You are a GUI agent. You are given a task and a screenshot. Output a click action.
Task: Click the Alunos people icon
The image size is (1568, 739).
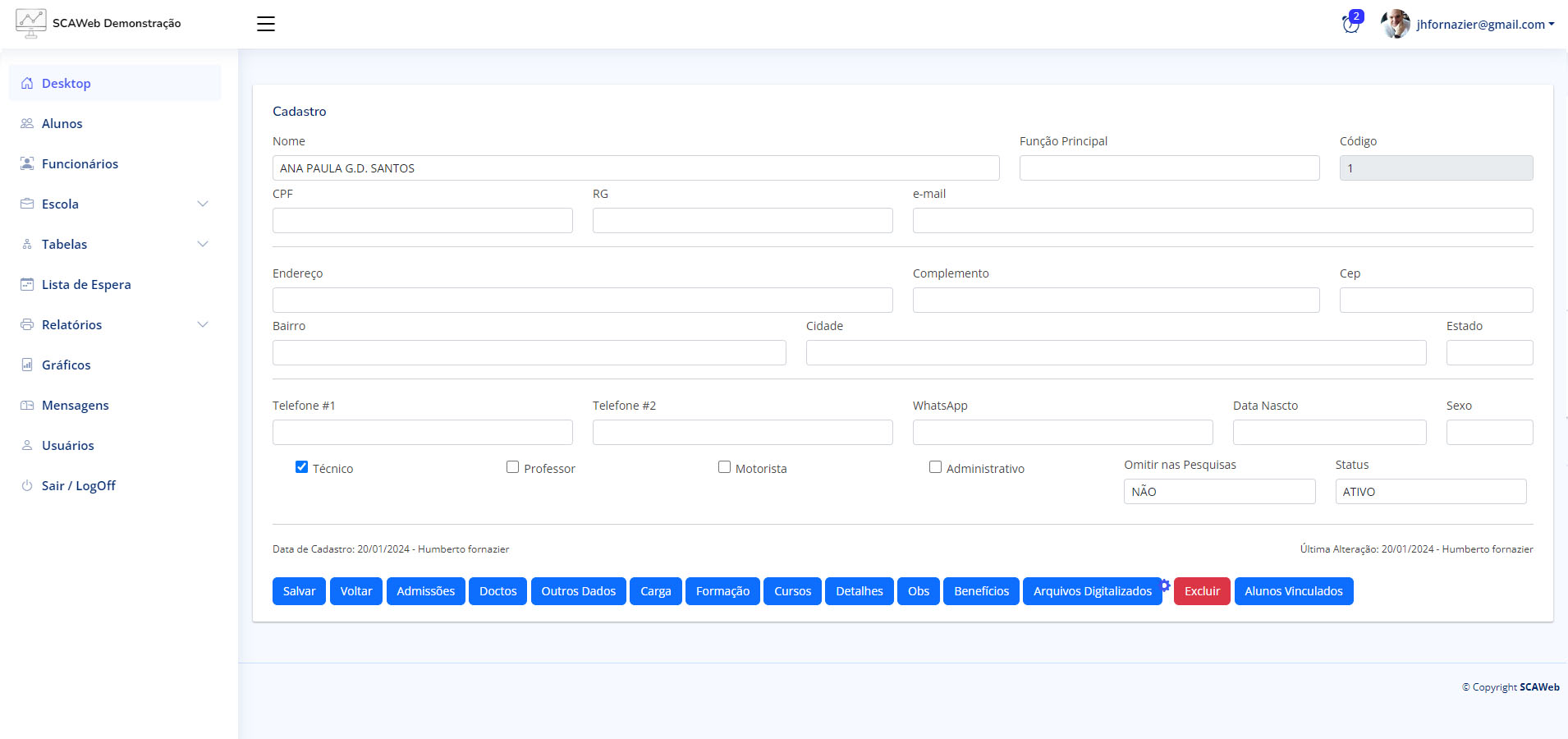pos(27,123)
